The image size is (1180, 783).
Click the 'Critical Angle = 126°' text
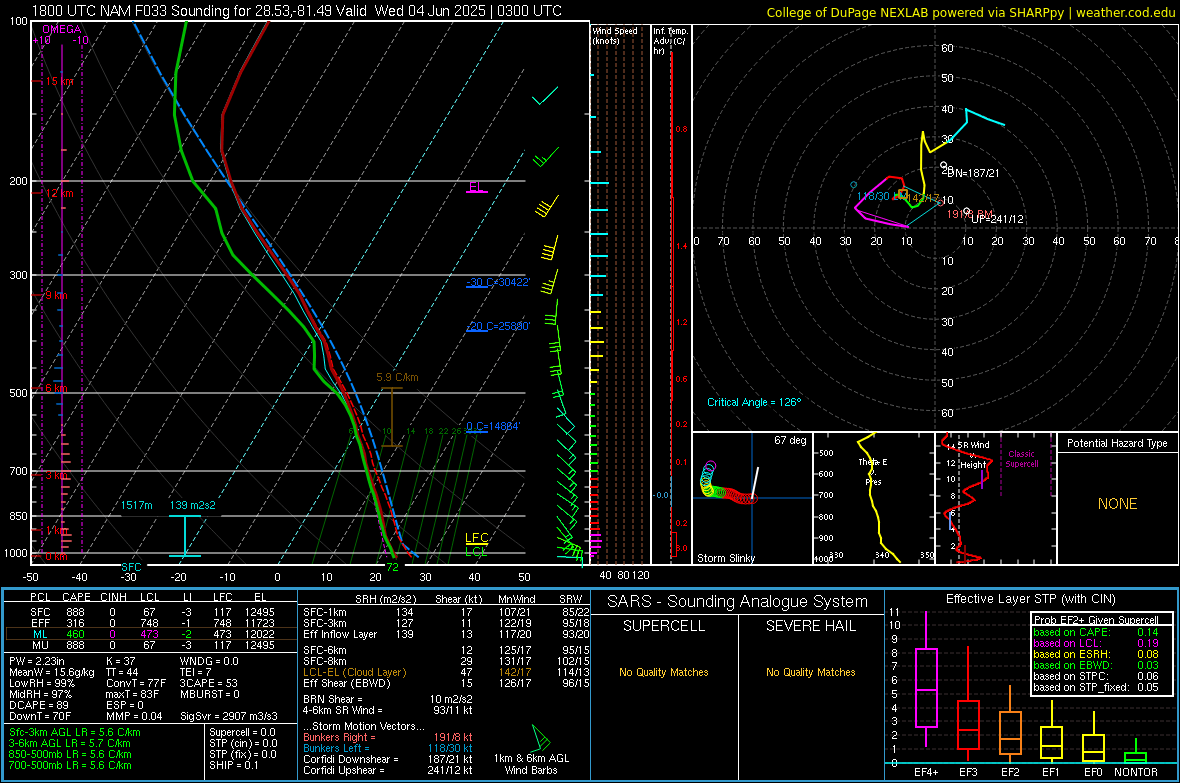[754, 402]
